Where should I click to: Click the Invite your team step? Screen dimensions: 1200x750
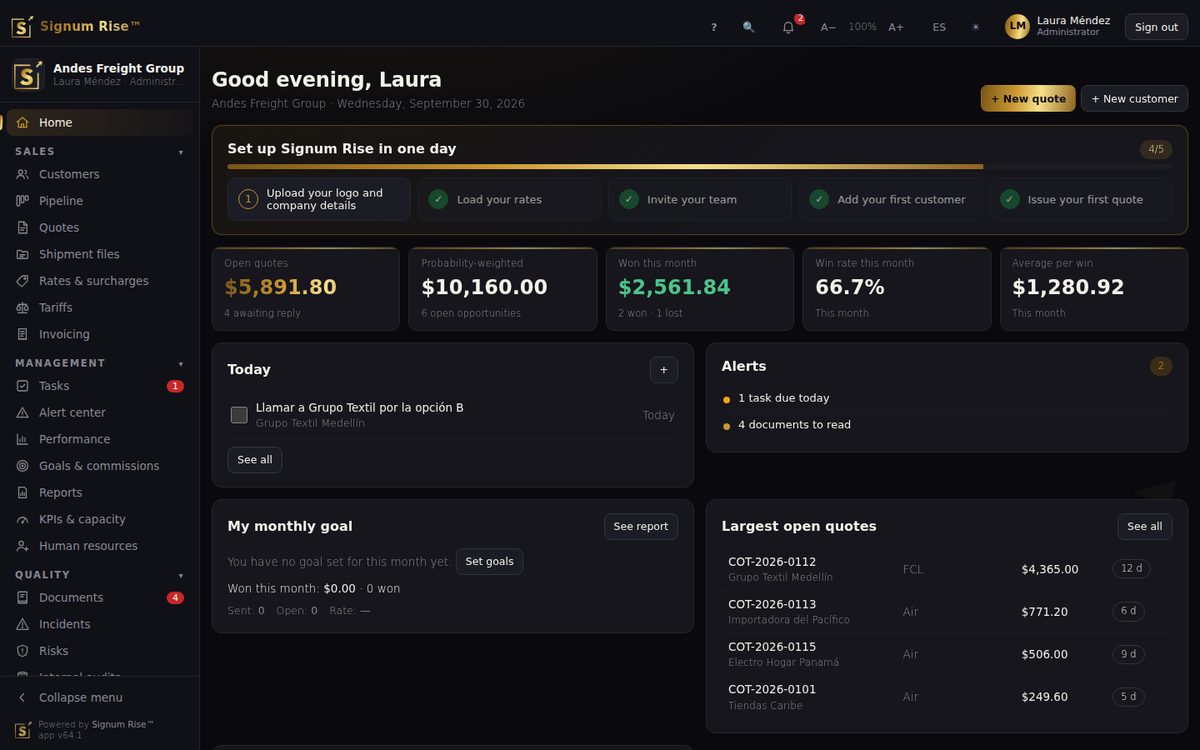[700, 199]
